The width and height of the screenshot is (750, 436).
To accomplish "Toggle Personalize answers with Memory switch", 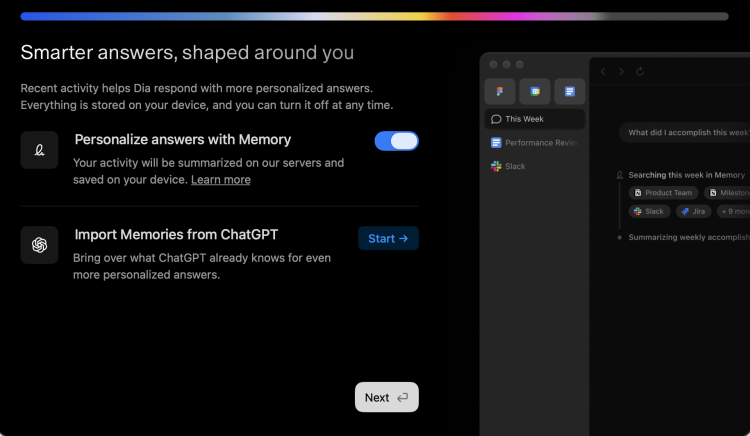I will tap(396, 141).
